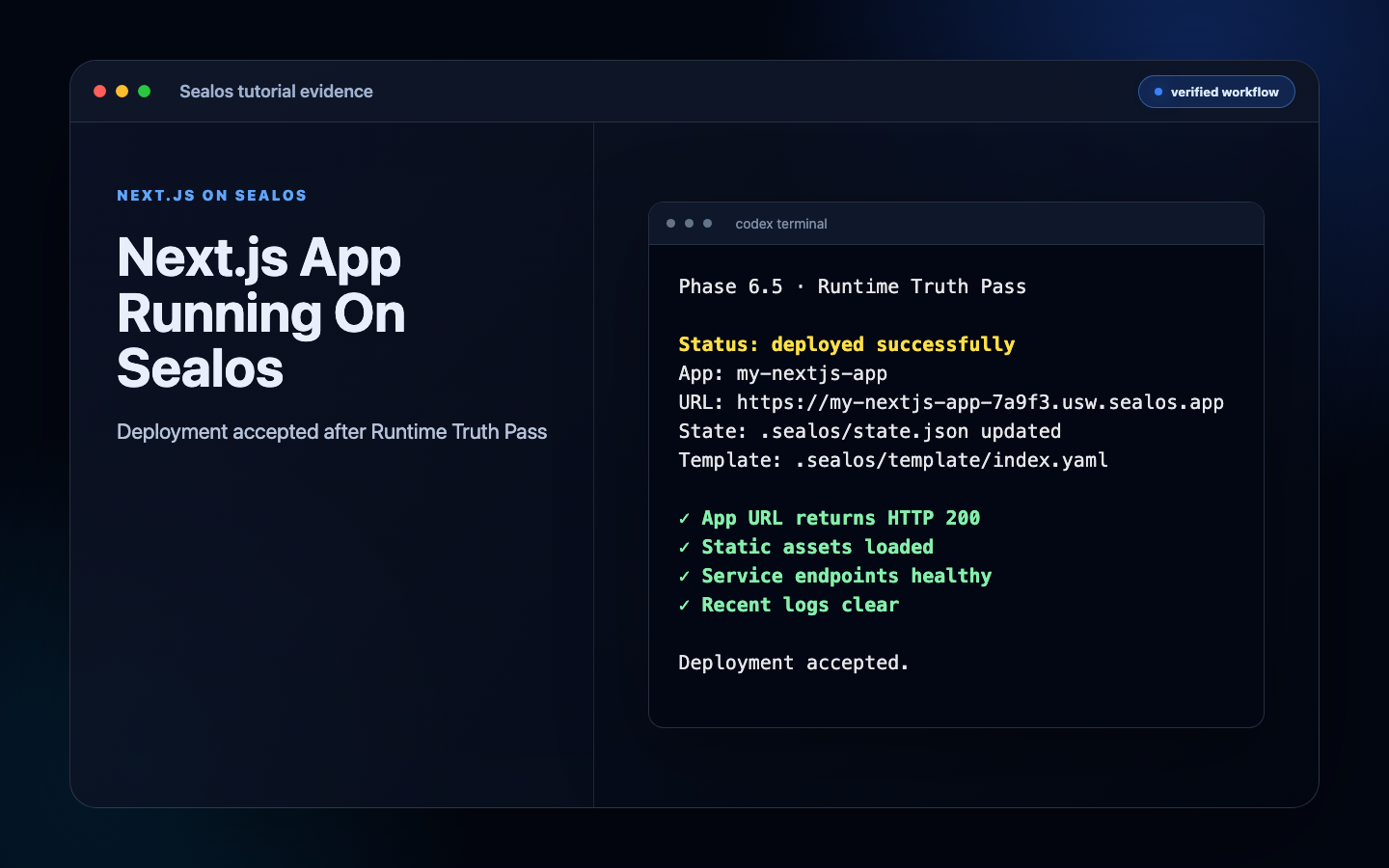Select the 'NEXT.JS ON SEALOS' eyebrow label

[212, 196]
